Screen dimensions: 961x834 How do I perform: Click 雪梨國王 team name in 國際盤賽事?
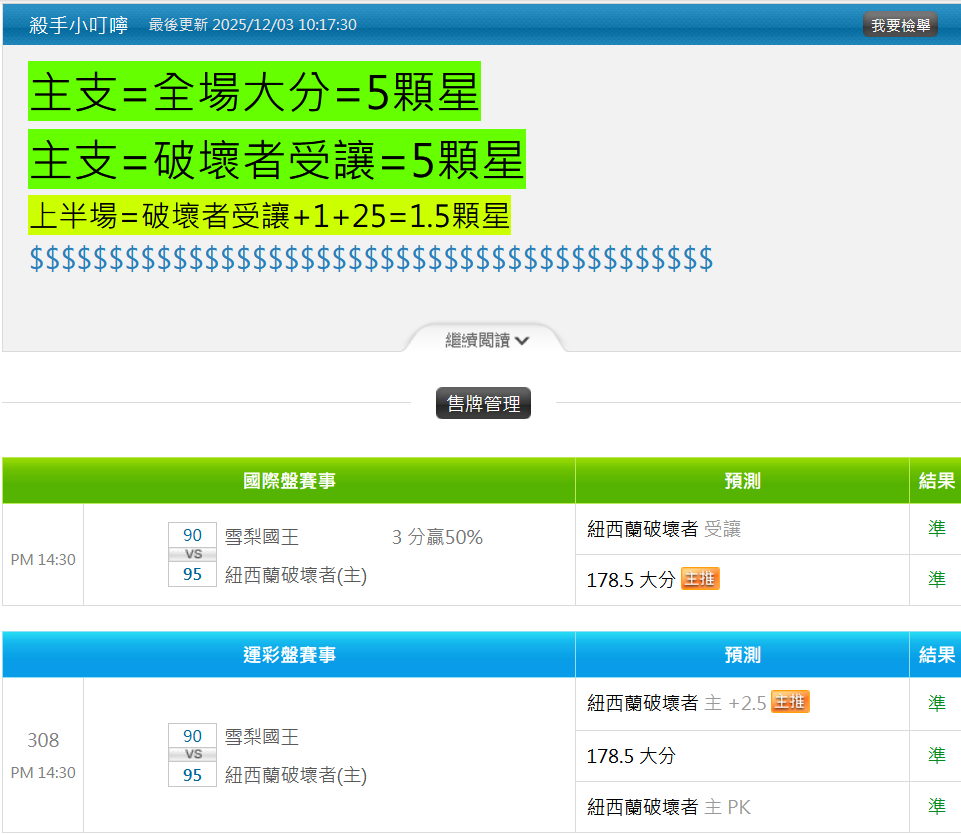[x=262, y=537]
